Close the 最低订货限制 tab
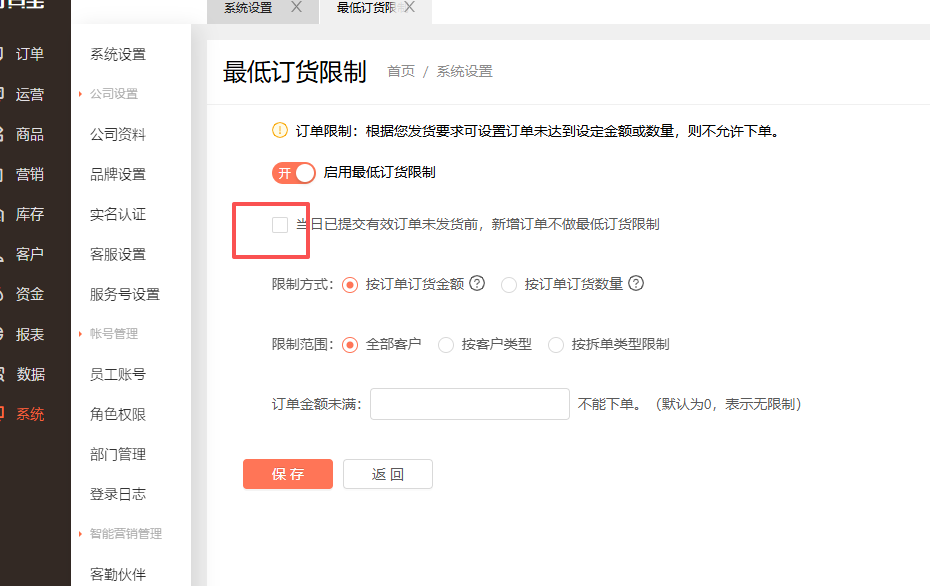The width and height of the screenshot is (930, 586). click(409, 7)
